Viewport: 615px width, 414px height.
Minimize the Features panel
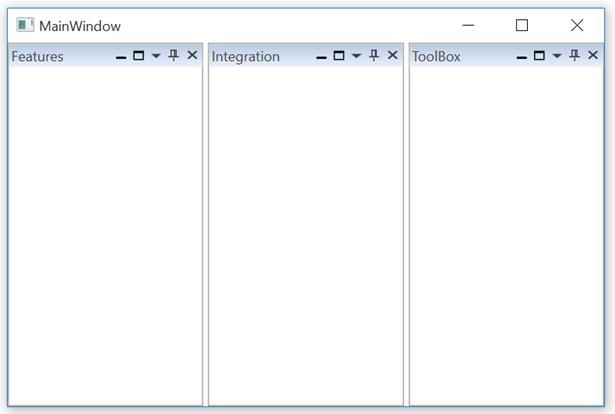point(121,56)
